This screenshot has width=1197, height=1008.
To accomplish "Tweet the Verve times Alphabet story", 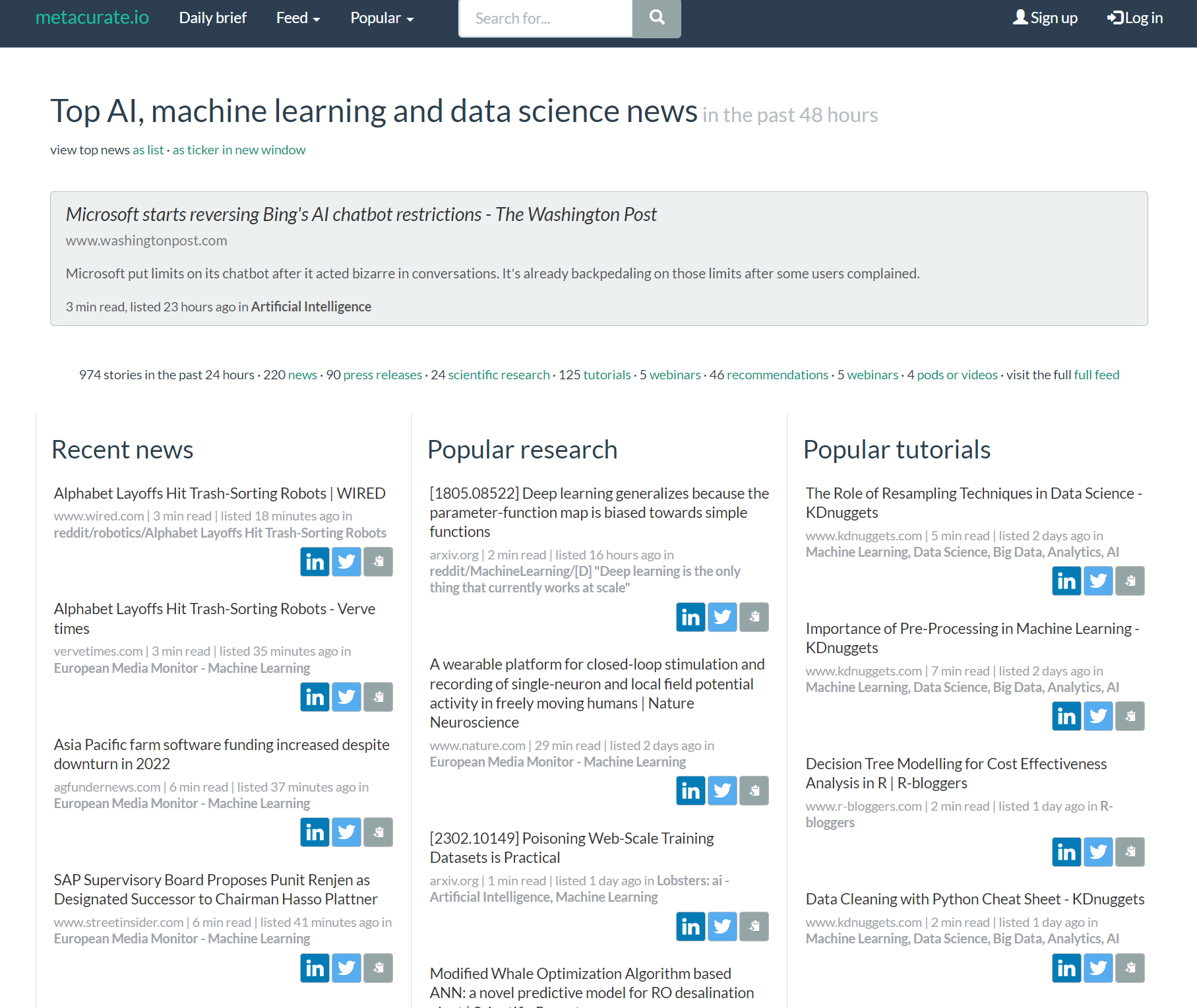I will coord(346,697).
